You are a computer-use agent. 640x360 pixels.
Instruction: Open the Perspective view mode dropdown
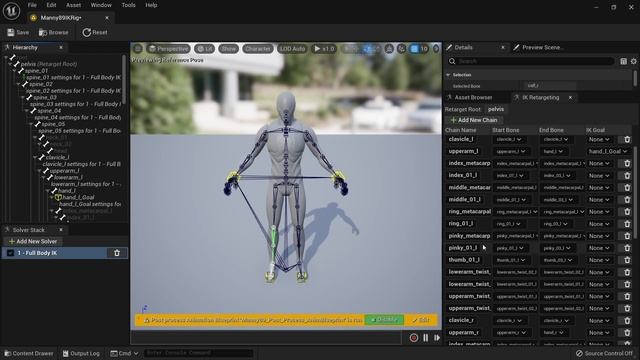168,49
